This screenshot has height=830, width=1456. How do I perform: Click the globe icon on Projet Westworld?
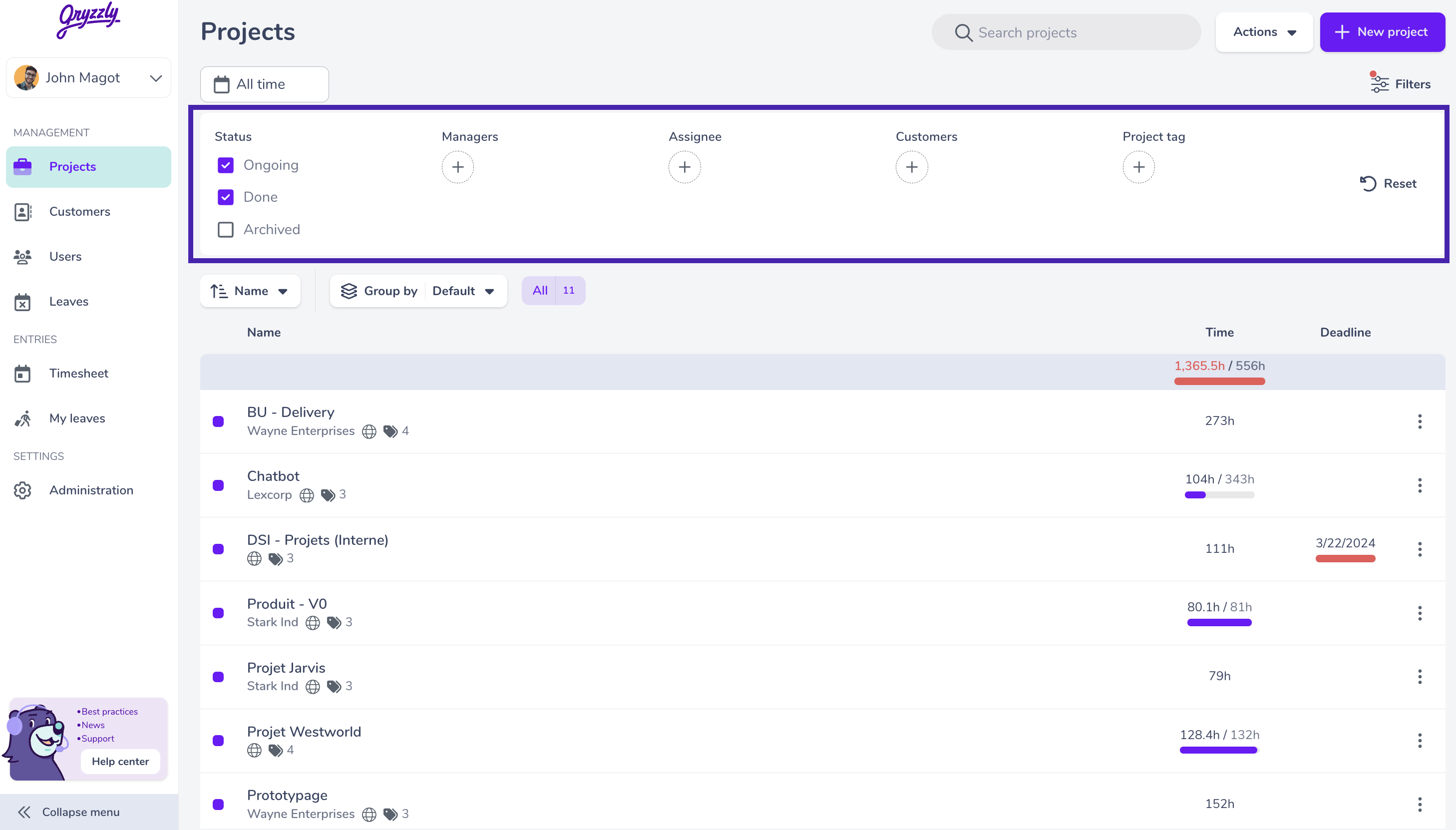(254, 750)
